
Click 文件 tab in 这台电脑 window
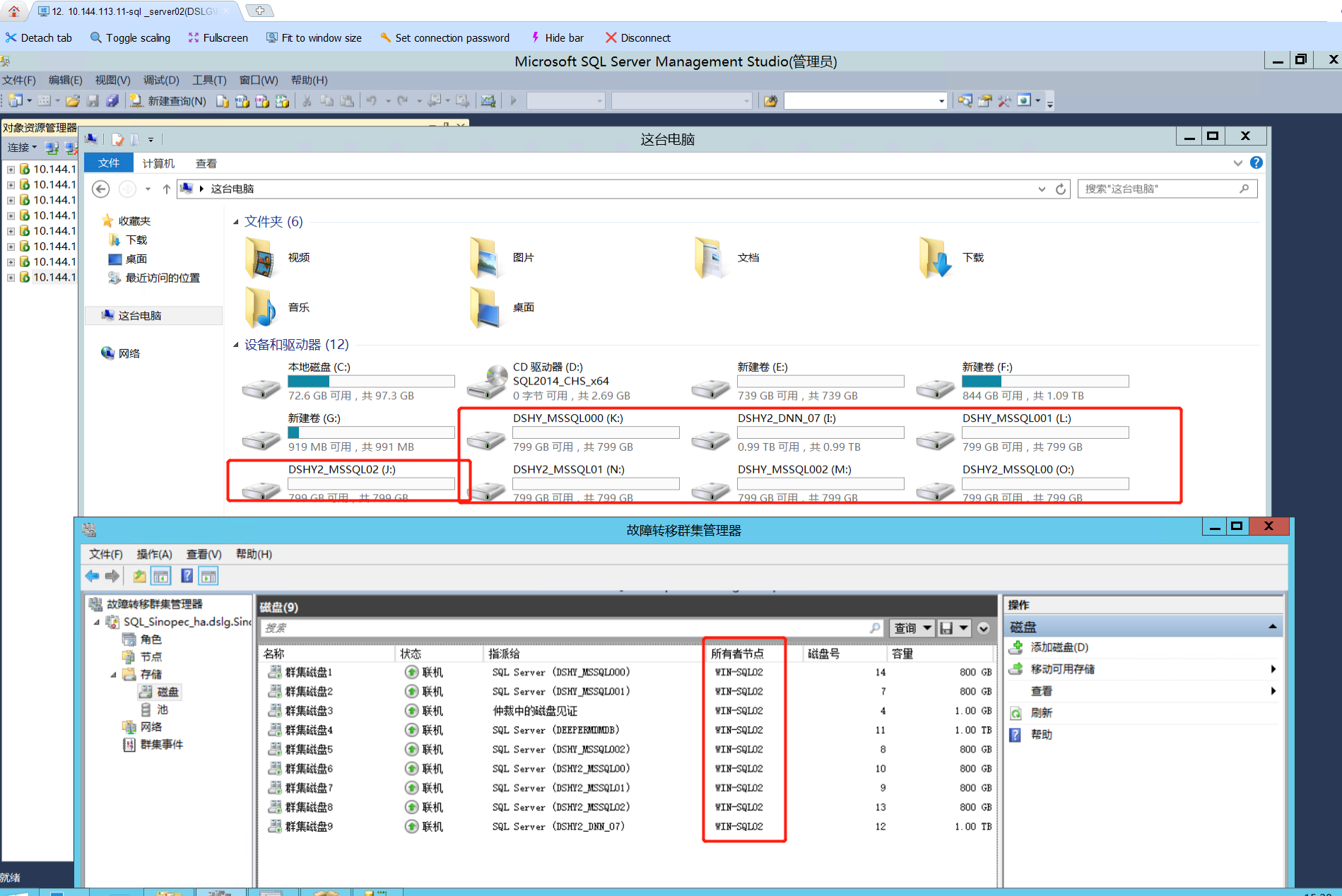[x=109, y=163]
